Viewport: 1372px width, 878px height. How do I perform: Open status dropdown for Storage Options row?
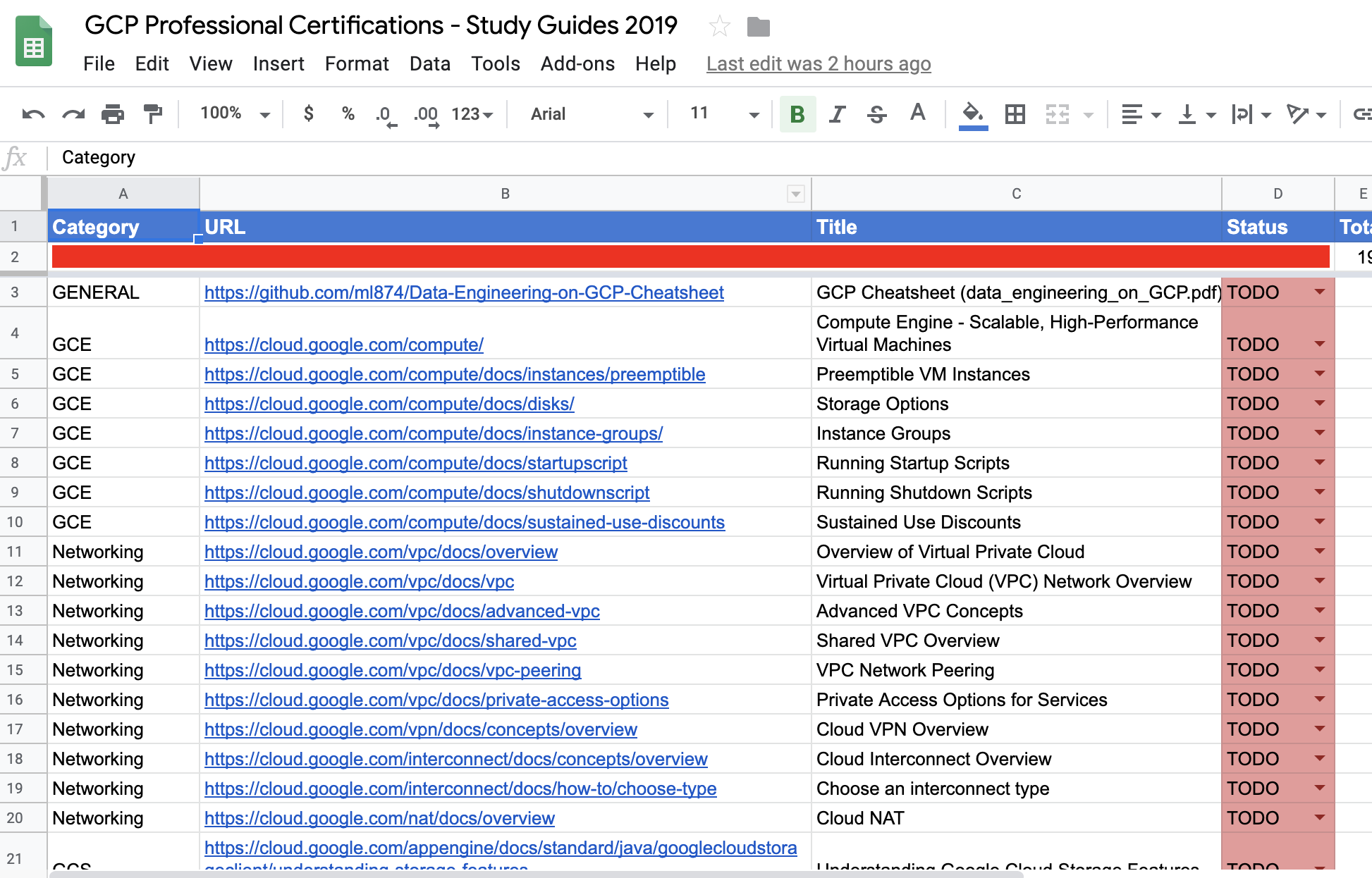tap(1319, 402)
